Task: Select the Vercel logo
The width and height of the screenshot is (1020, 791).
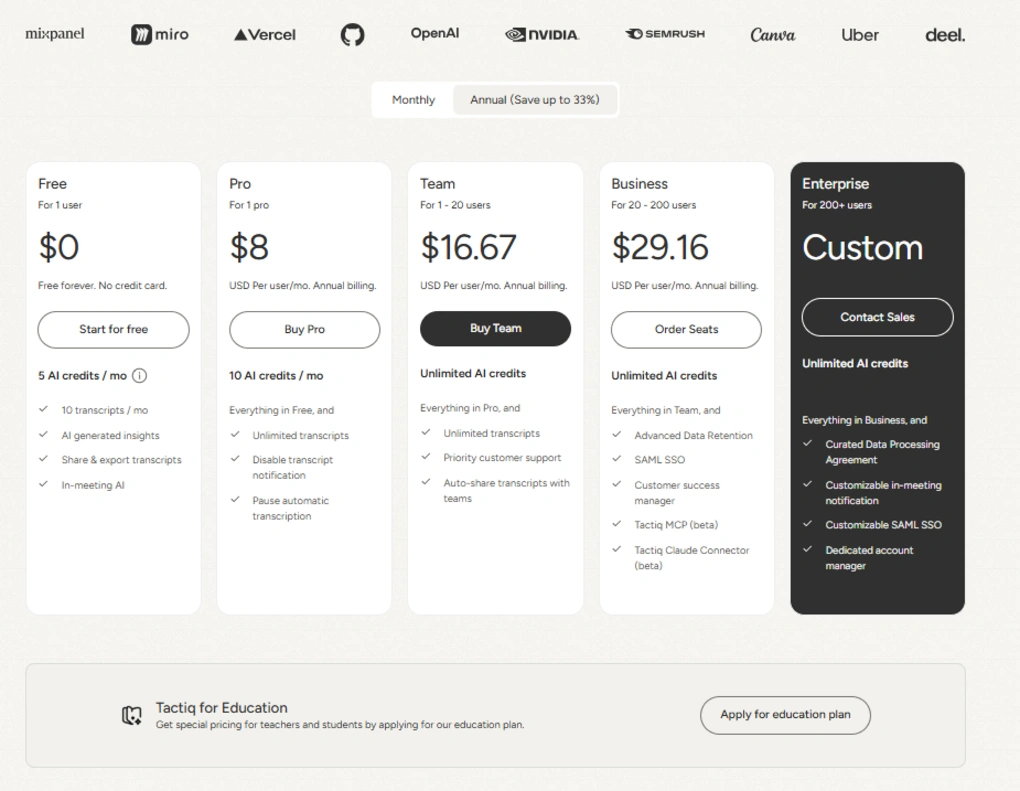Action: click(x=263, y=34)
